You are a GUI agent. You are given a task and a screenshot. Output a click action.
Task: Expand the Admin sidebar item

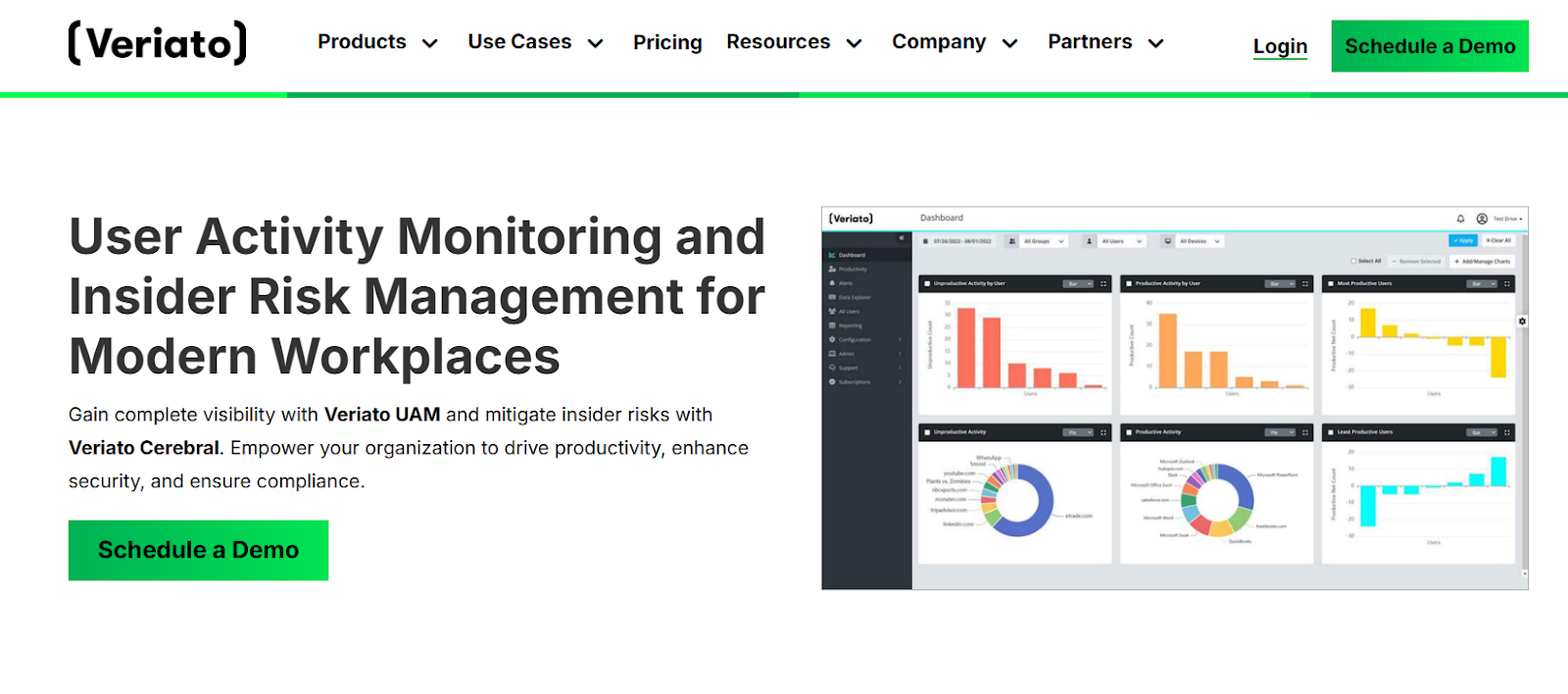click(866, 354)
